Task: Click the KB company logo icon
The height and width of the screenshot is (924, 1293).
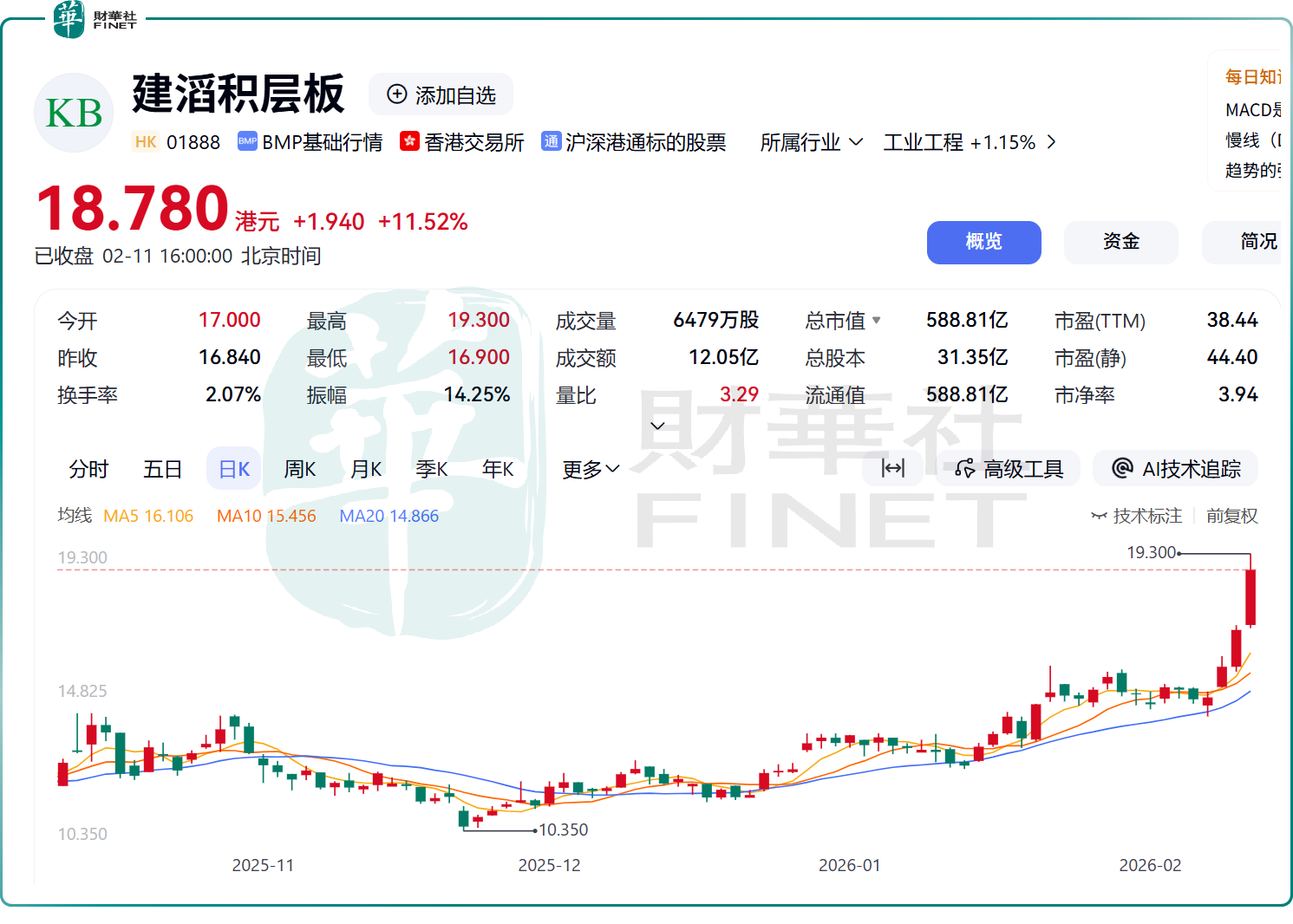Action: (x=74, y=113)
